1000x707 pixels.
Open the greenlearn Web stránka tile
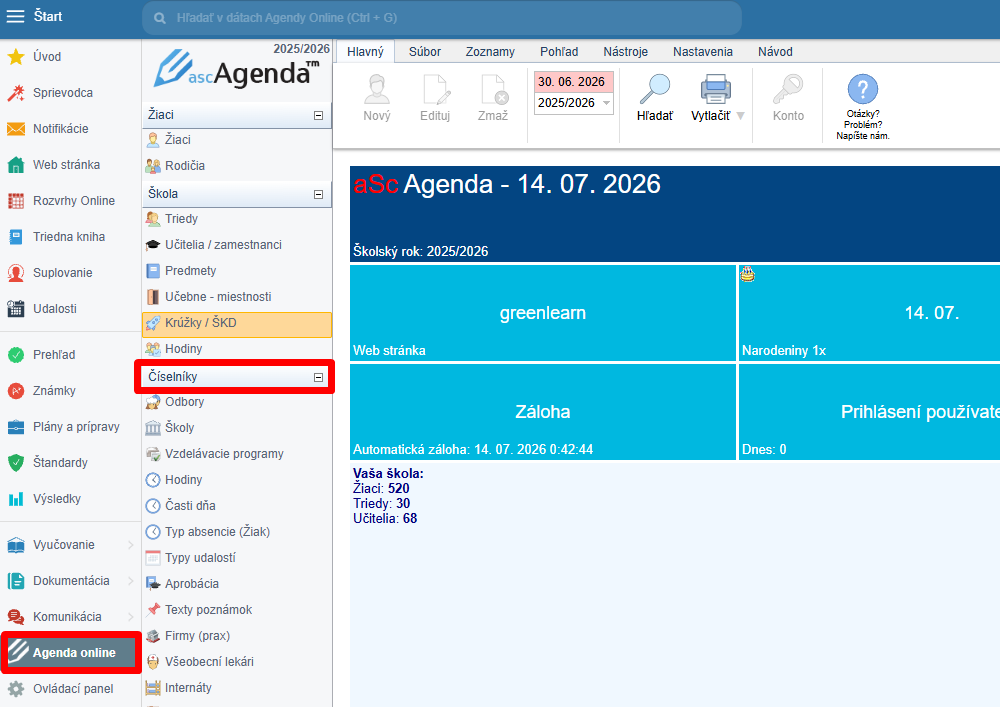[x=543, y=313]
